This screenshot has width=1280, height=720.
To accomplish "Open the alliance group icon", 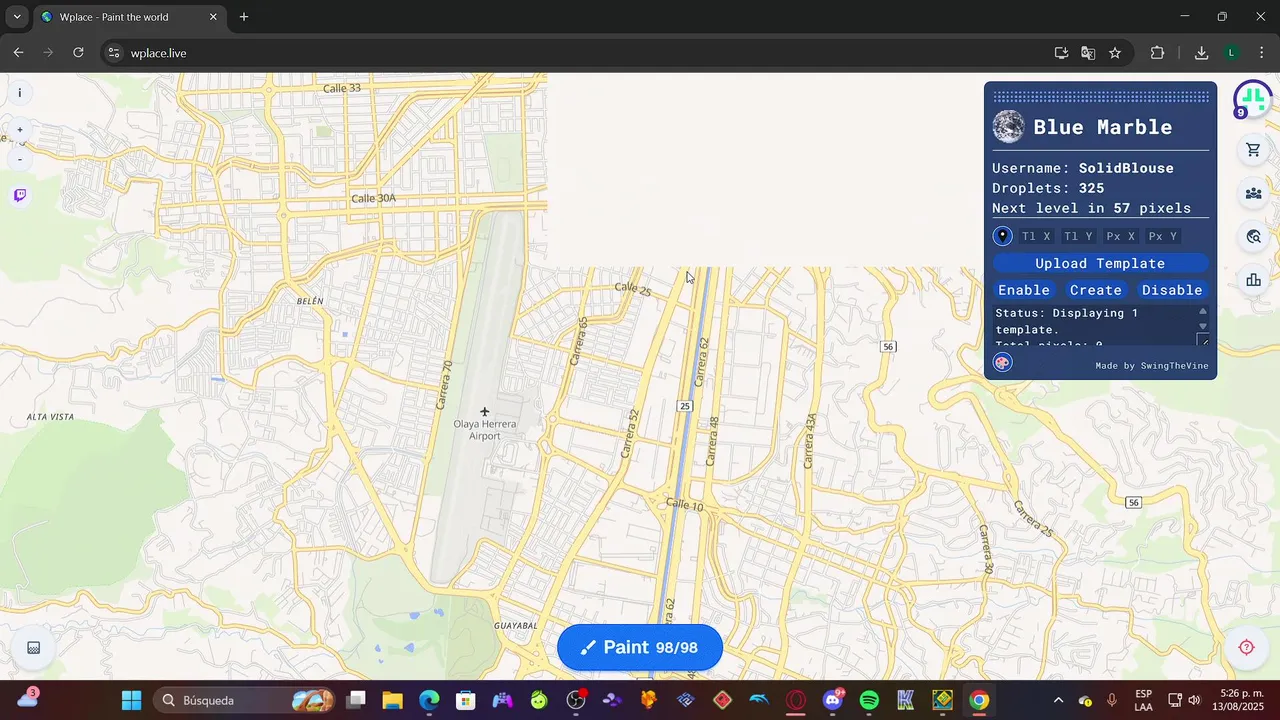I will pos(1253,193).
